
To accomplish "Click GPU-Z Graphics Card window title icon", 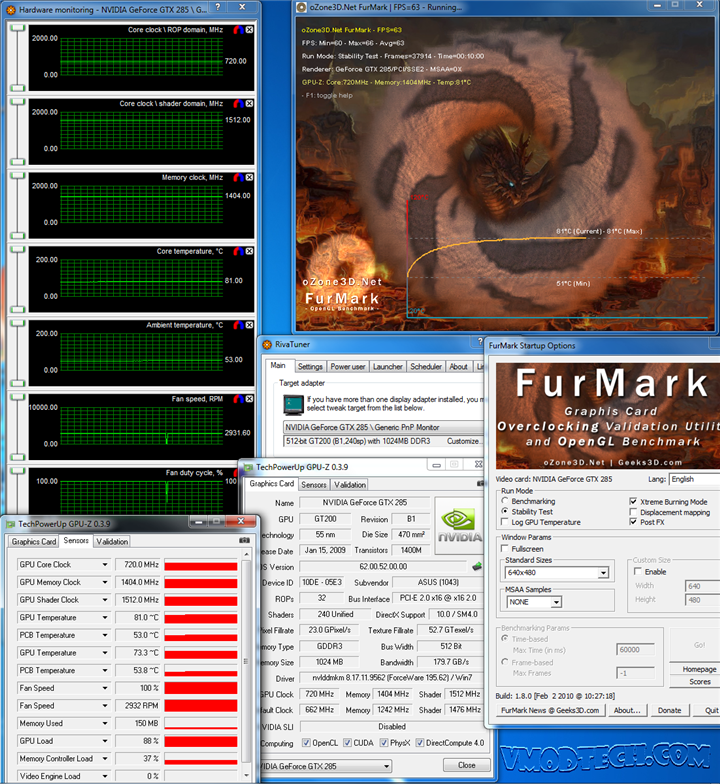I will 248,467.
